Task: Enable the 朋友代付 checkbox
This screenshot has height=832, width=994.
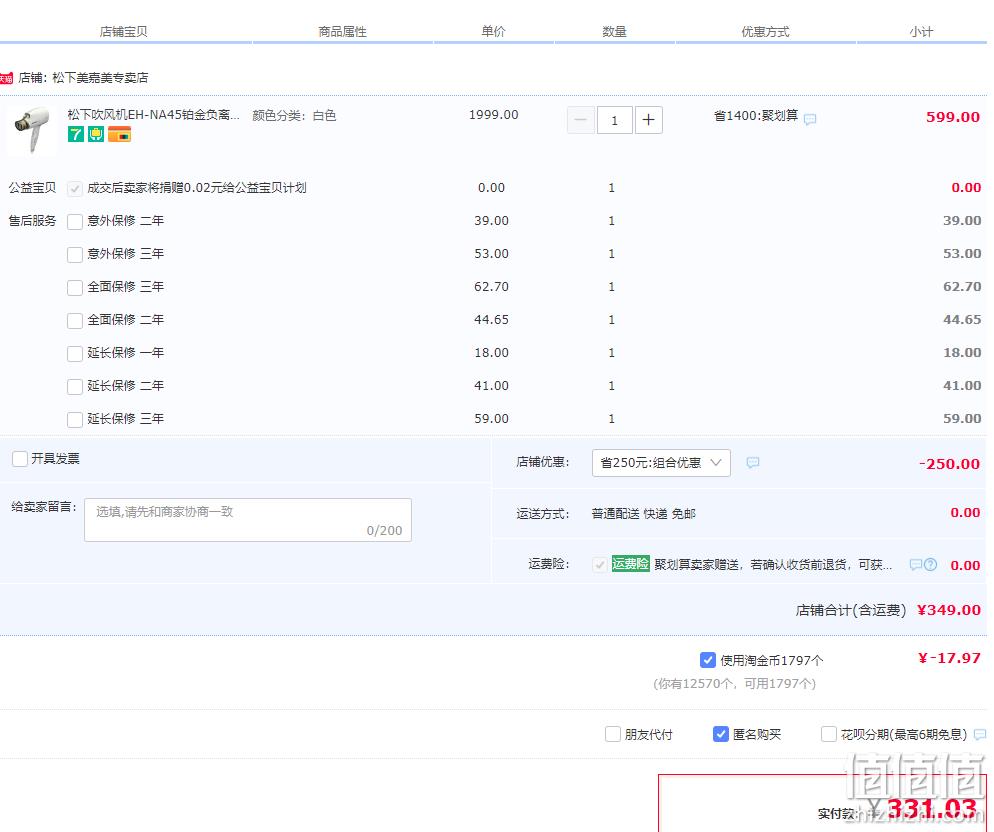Action: tap(612, 734)
